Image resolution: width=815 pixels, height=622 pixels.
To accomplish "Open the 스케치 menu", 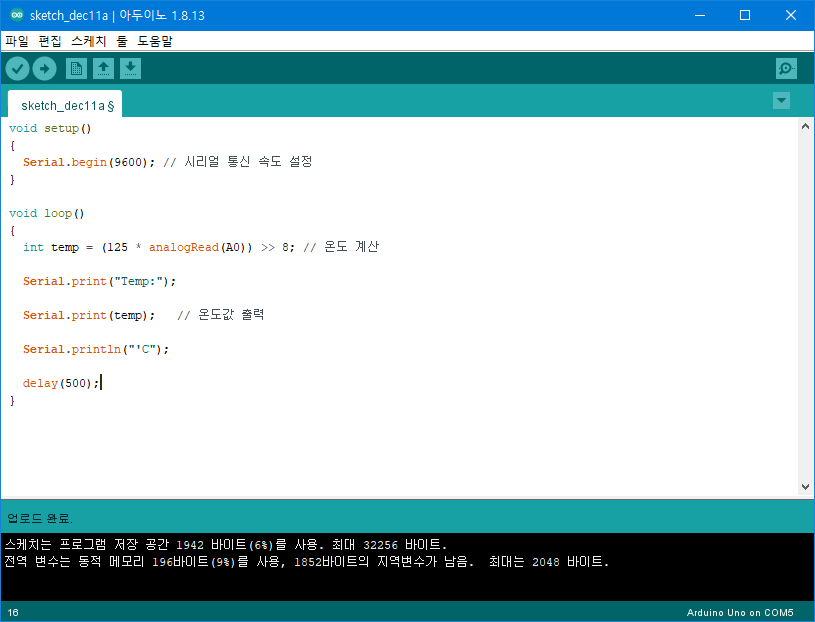I will 89,41.
